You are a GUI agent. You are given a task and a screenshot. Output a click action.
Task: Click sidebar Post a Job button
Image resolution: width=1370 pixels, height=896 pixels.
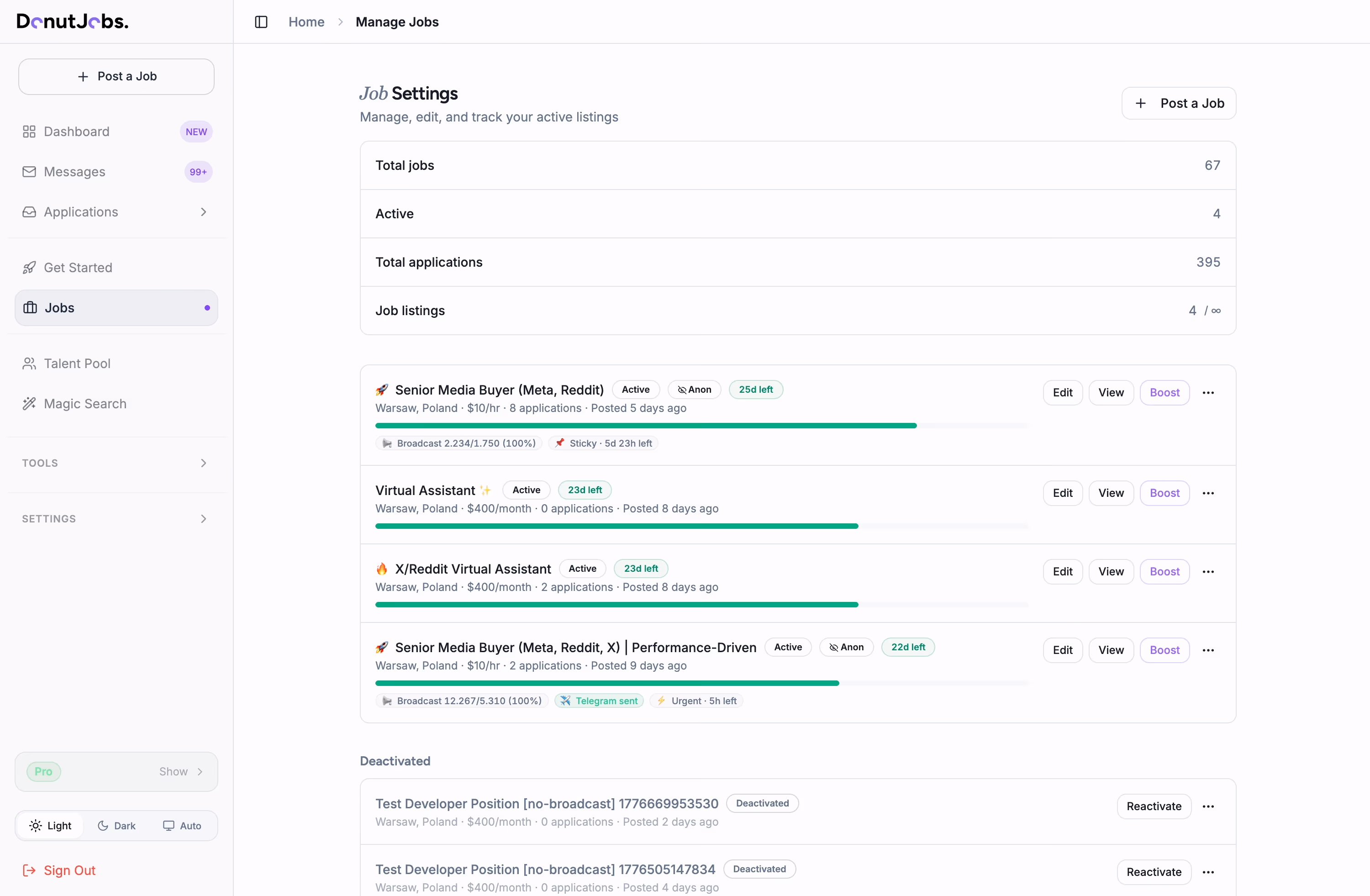pyautogui.click(x=116, y=77)
